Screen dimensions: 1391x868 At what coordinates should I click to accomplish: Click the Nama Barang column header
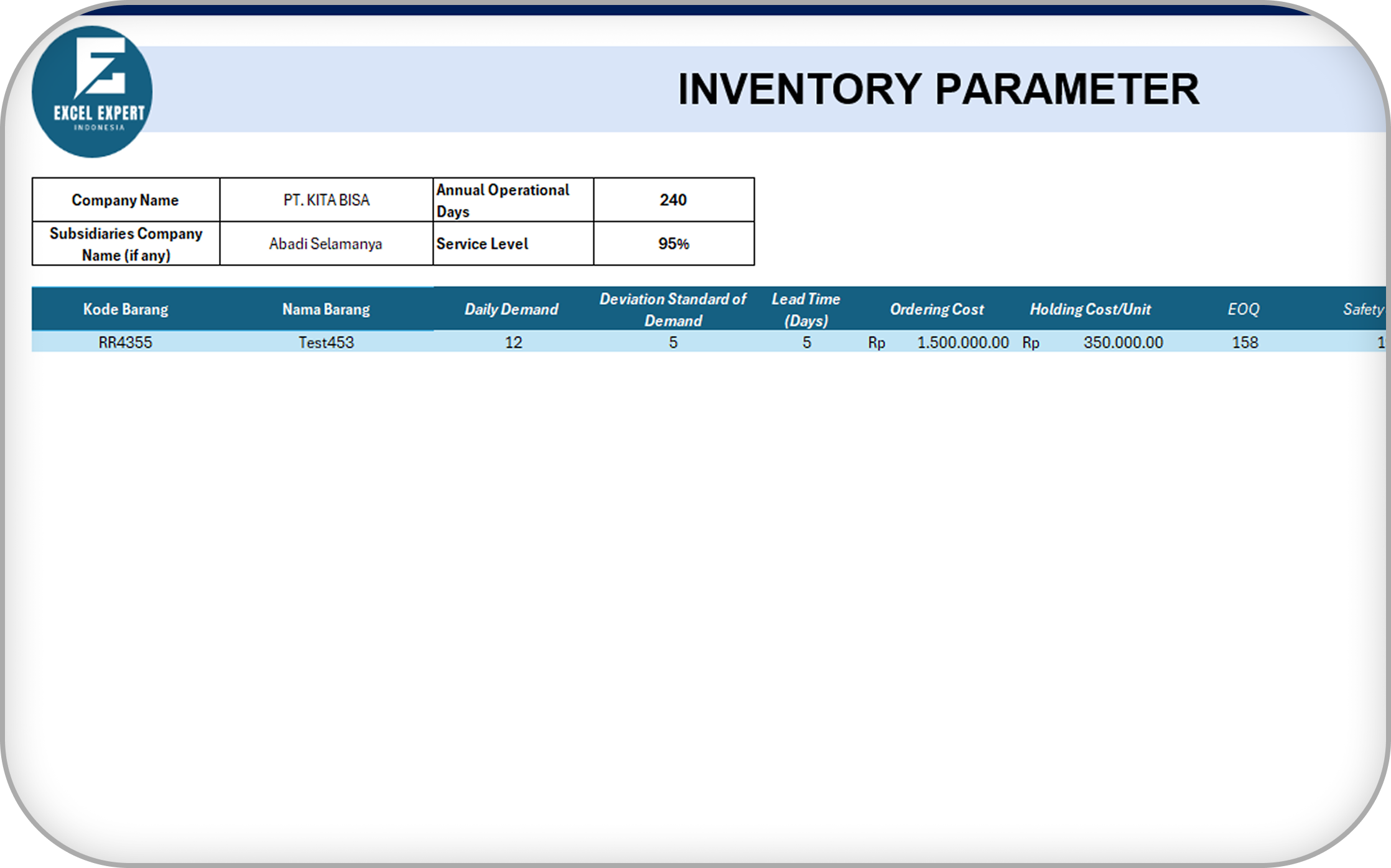tap(326, 309)
